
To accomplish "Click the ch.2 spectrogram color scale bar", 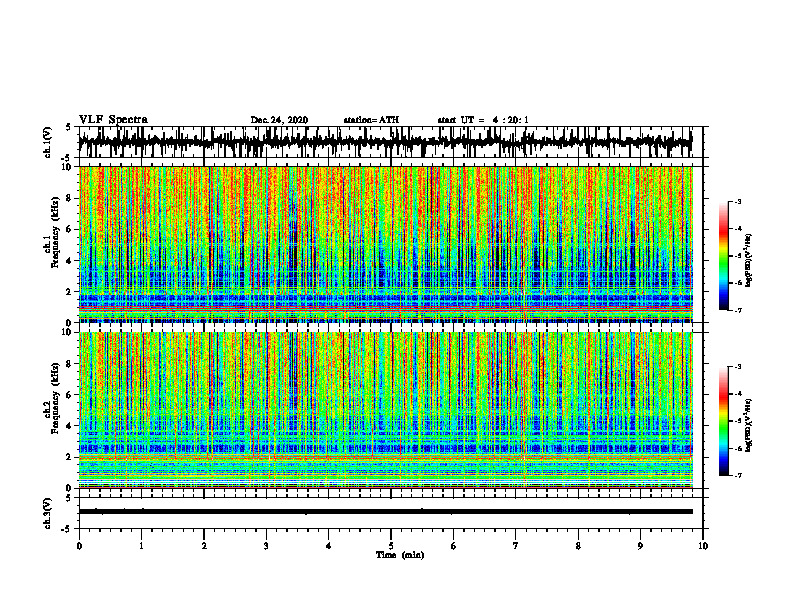I will pyautogui.click(x=723, y=421).
